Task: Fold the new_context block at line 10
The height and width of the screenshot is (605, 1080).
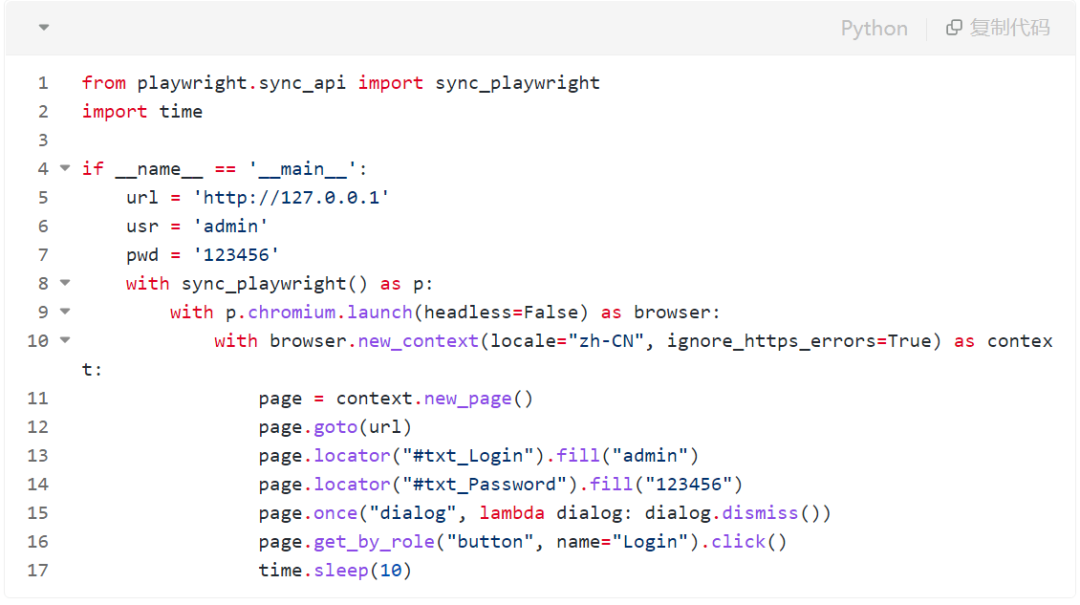Action: [x=65, y=340]
